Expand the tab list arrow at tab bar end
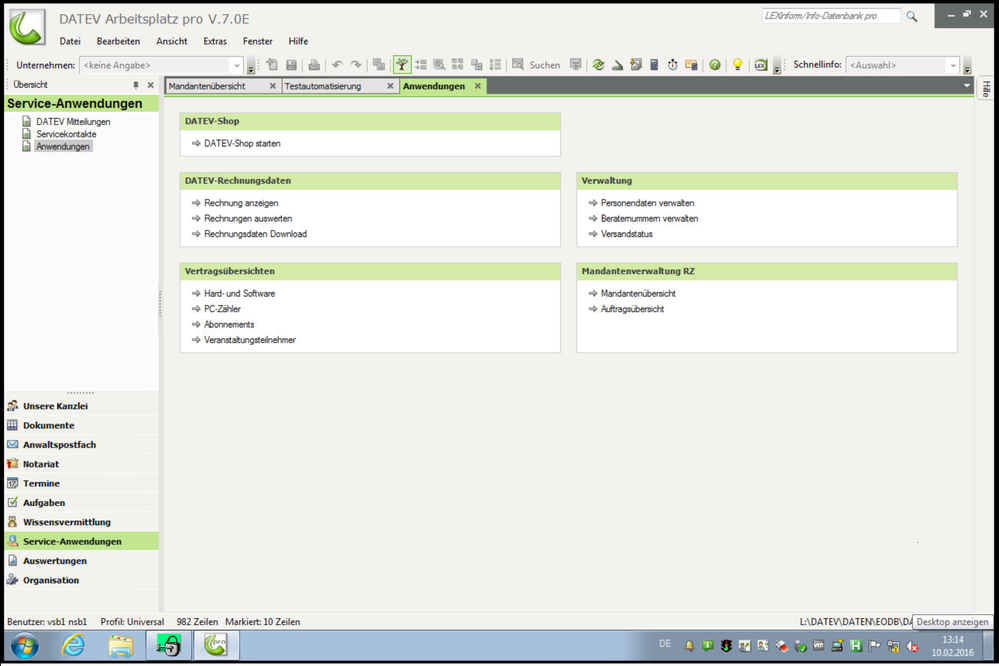The width and height of the screenshot is (999, 666). 967,86
